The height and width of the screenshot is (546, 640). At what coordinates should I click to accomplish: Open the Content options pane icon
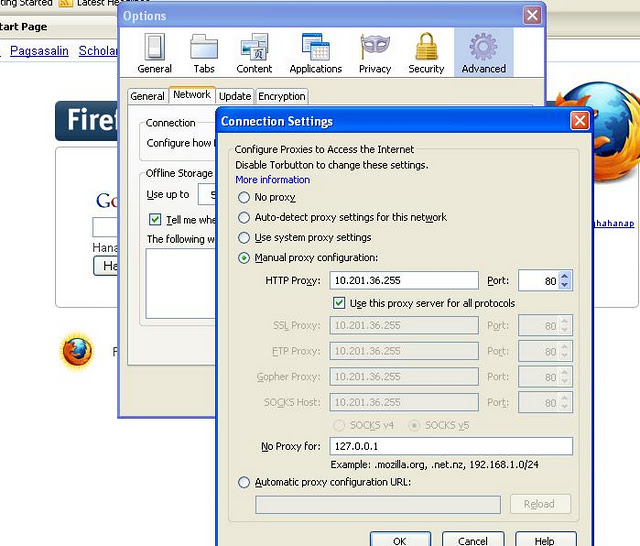pos(254,53)
